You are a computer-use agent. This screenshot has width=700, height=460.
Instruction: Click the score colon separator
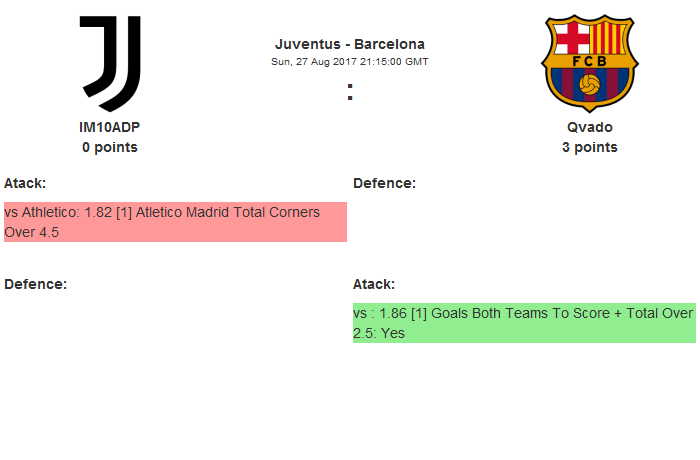pyautogui.click(x=350, y=92)
